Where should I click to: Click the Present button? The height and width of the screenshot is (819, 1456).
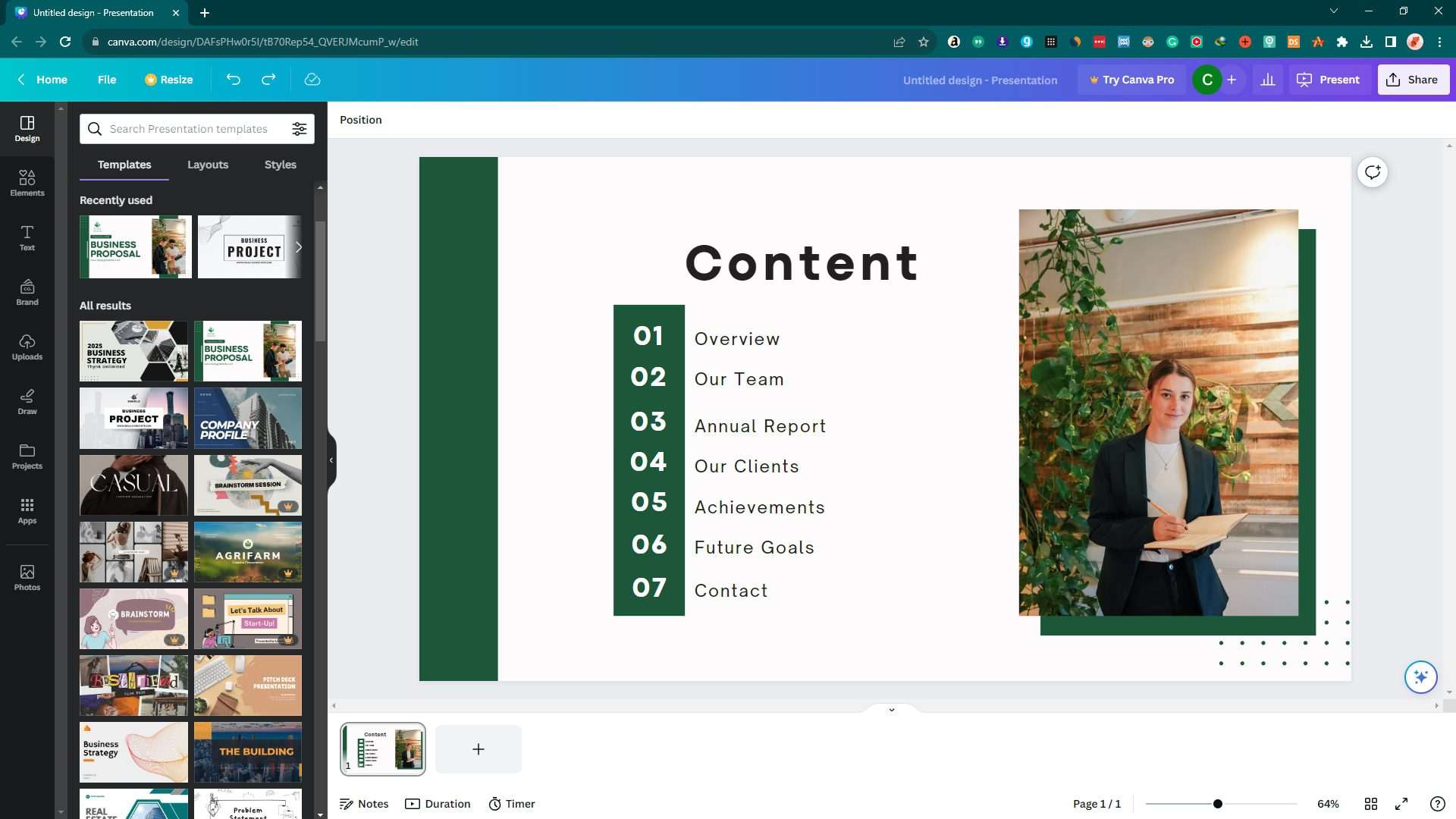tap(1330, 79)
